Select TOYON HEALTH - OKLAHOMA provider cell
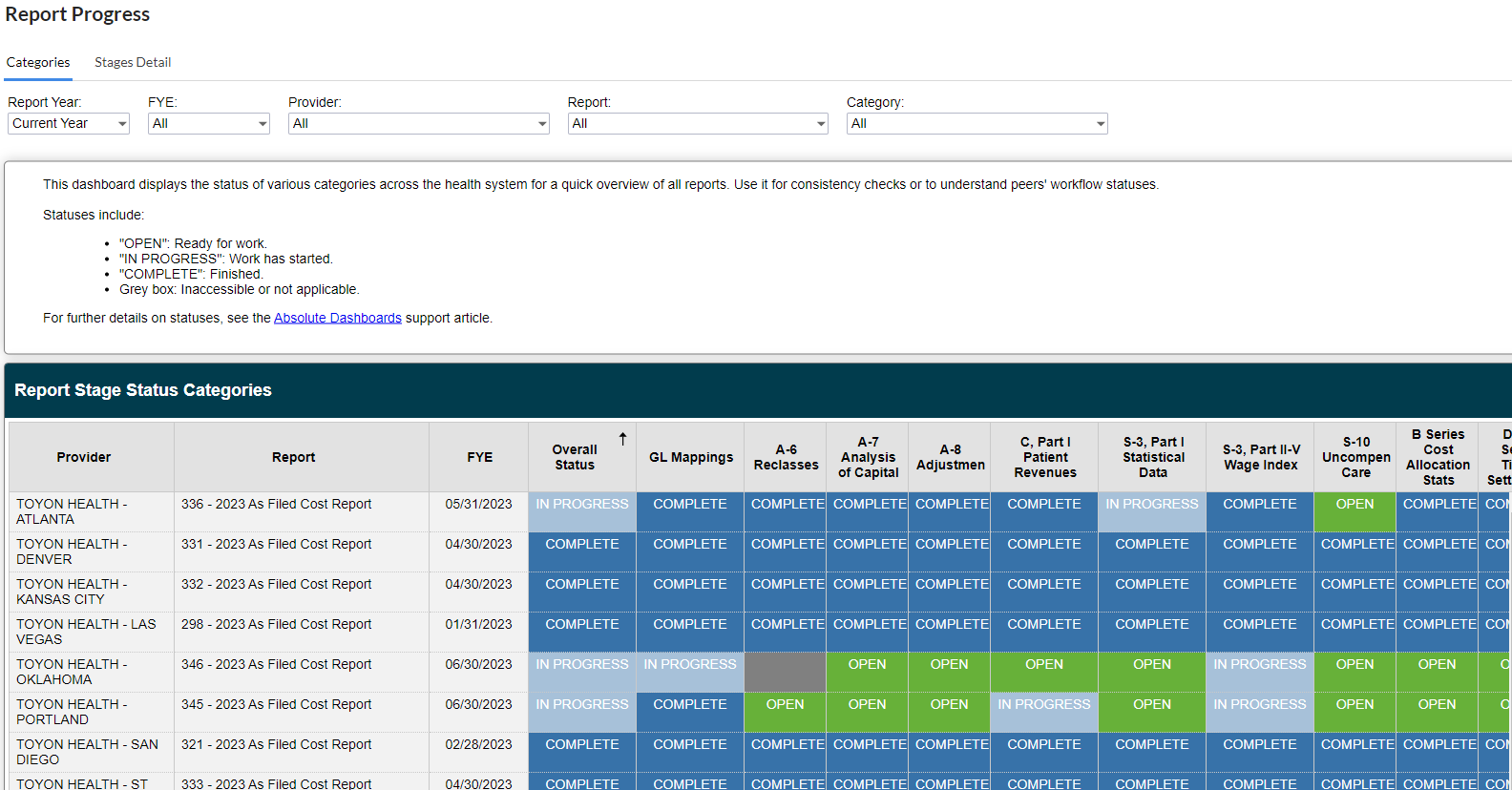This screenshot has height=790, width=1512. coord(92,672)
